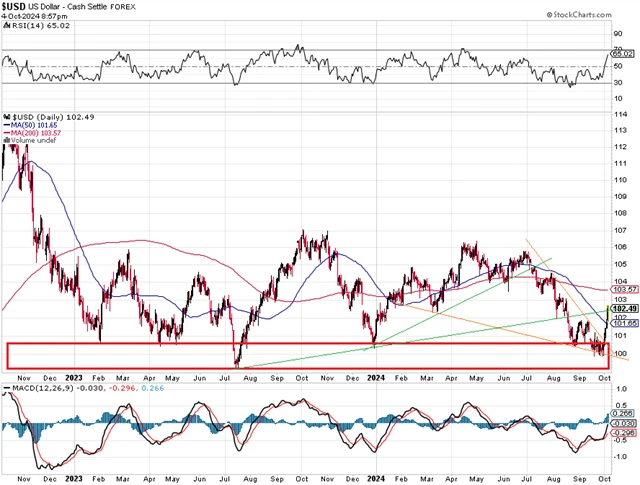Click the MACD(12,26,9) panel icon

(5, 389)
